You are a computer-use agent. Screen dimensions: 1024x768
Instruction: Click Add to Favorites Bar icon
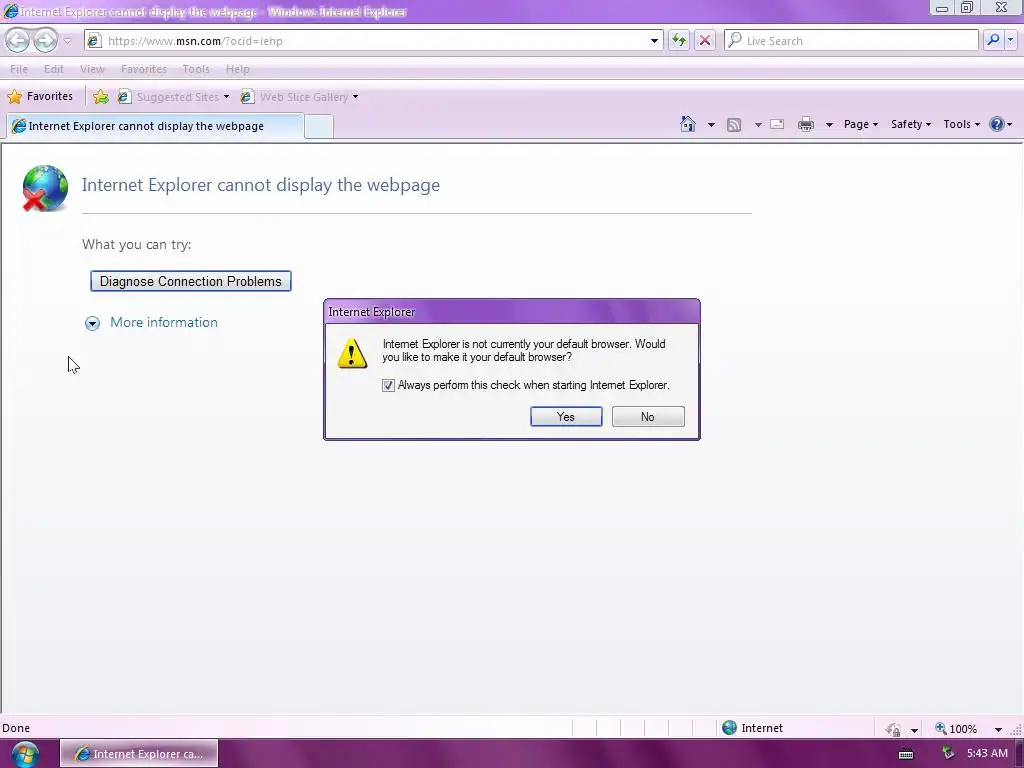(x=101, y=97)
